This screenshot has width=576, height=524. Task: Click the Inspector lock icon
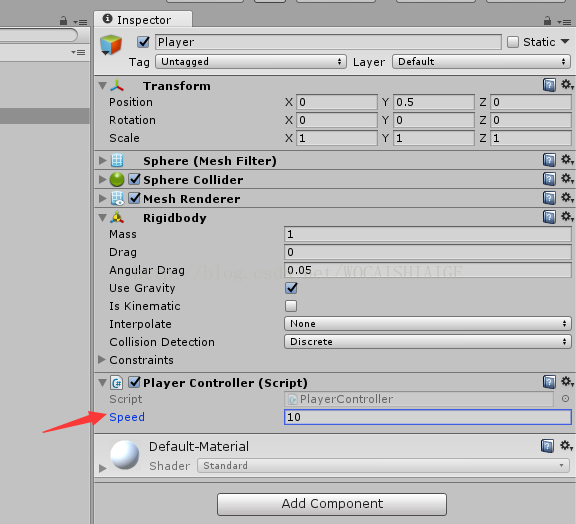tap(547, 21)
